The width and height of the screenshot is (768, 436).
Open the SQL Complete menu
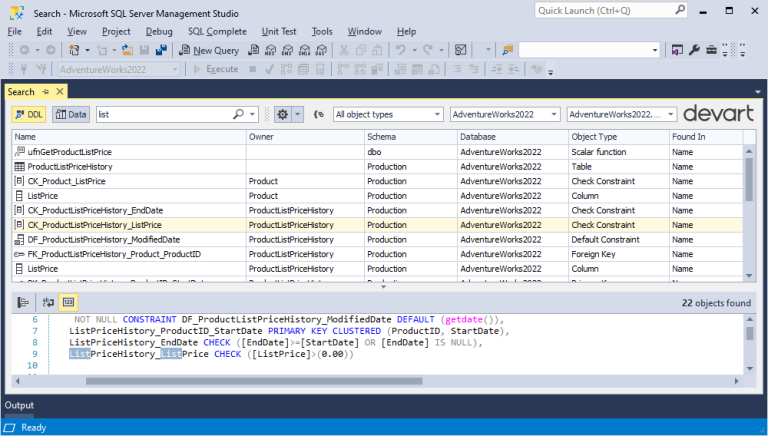217,31
